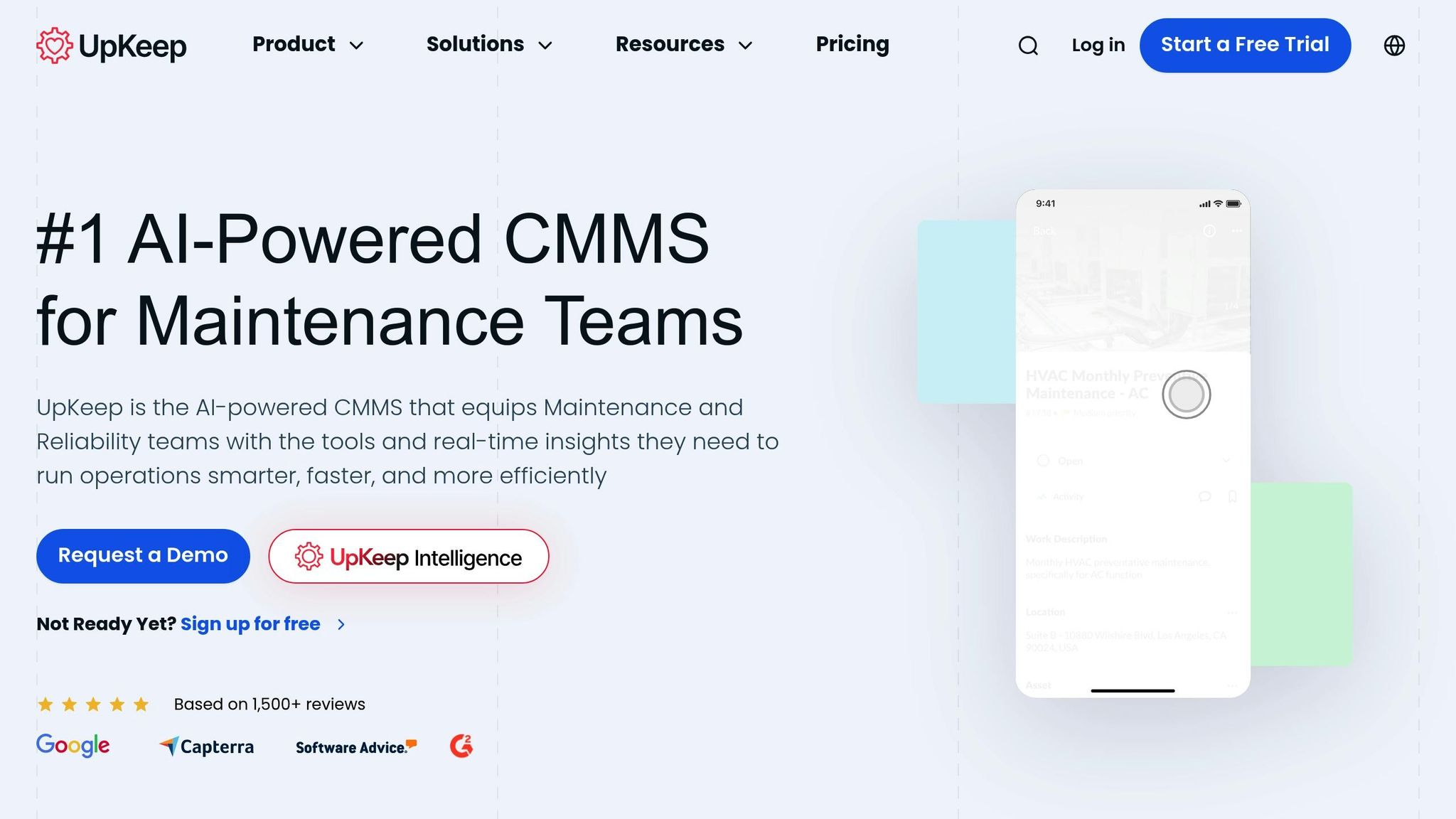Expand the Resources dropdown chevron
1456x819 pixels.
(745, 45)
